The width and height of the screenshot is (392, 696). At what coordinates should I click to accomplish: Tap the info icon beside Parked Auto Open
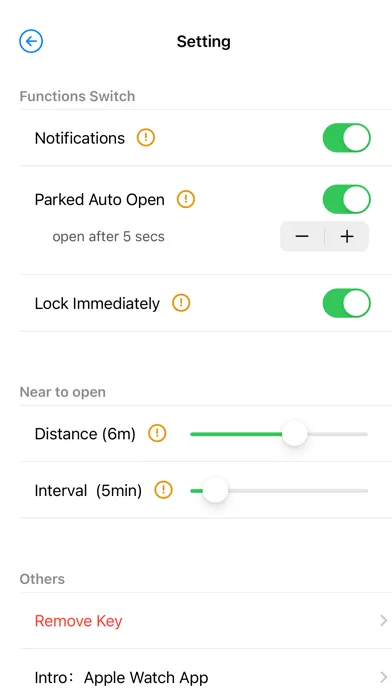tap(186, 199)
